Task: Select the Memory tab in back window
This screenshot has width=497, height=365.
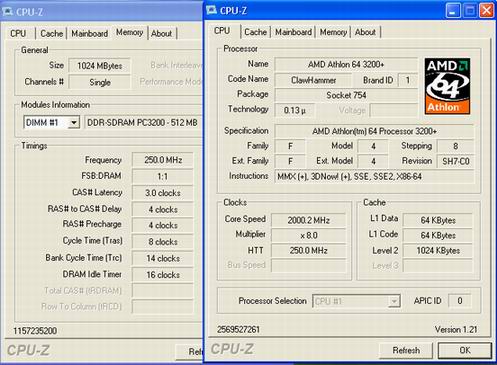Action: (x=129, y=32)
